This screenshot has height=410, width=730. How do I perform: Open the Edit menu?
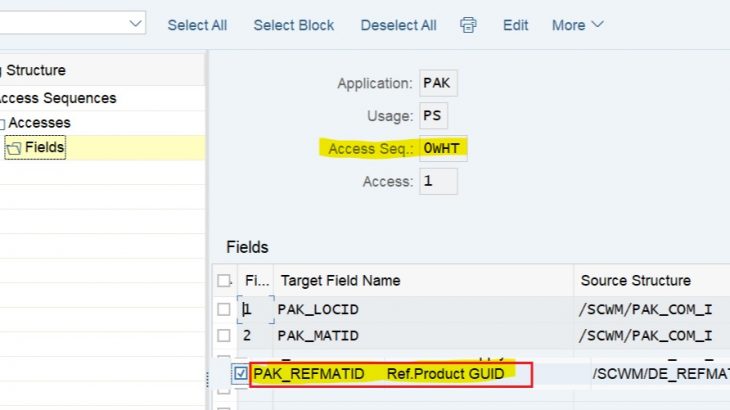pyautogui.click(x=515, y=25)
